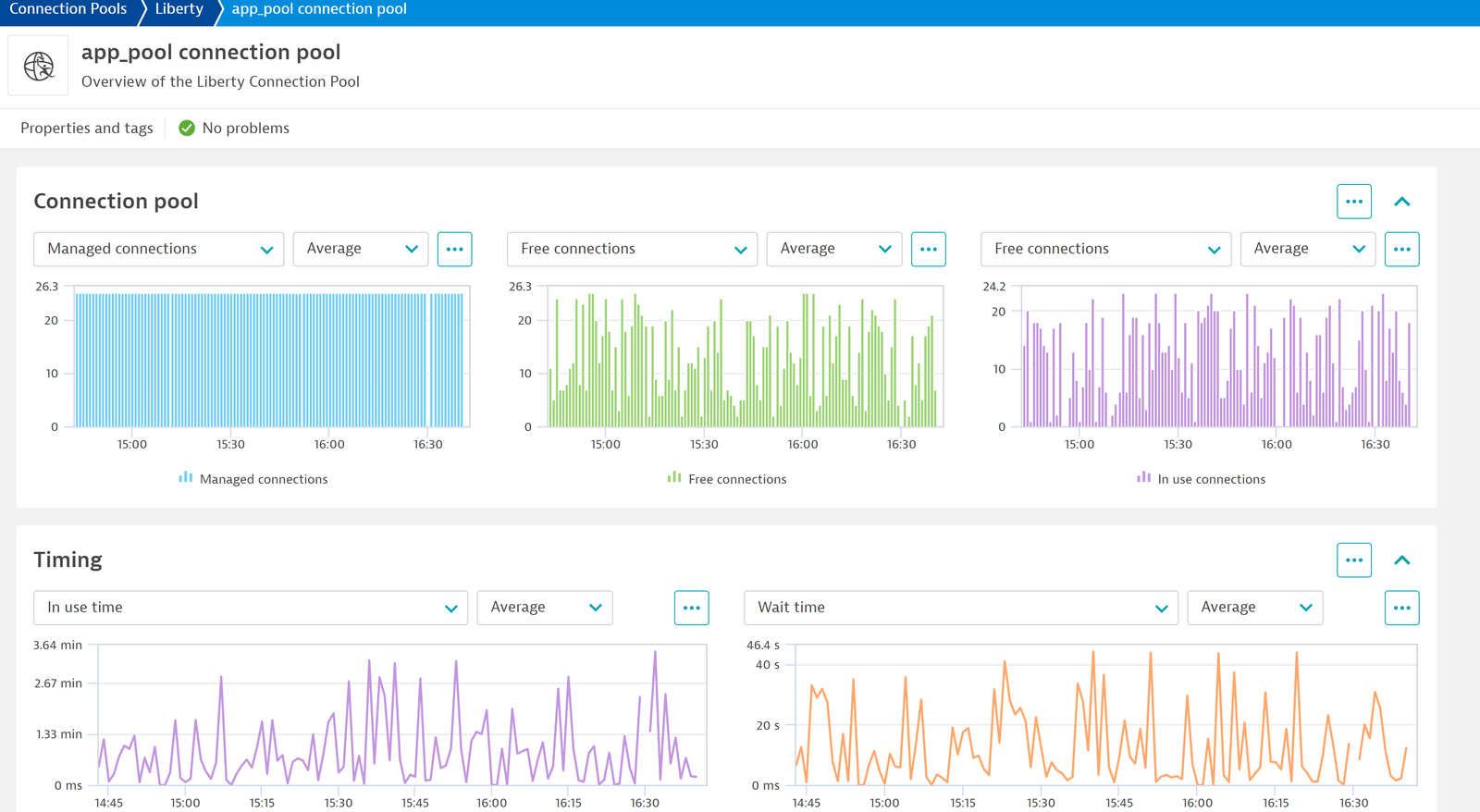
Task: Click the In use time line chart
Action: (x=402, y=716)
